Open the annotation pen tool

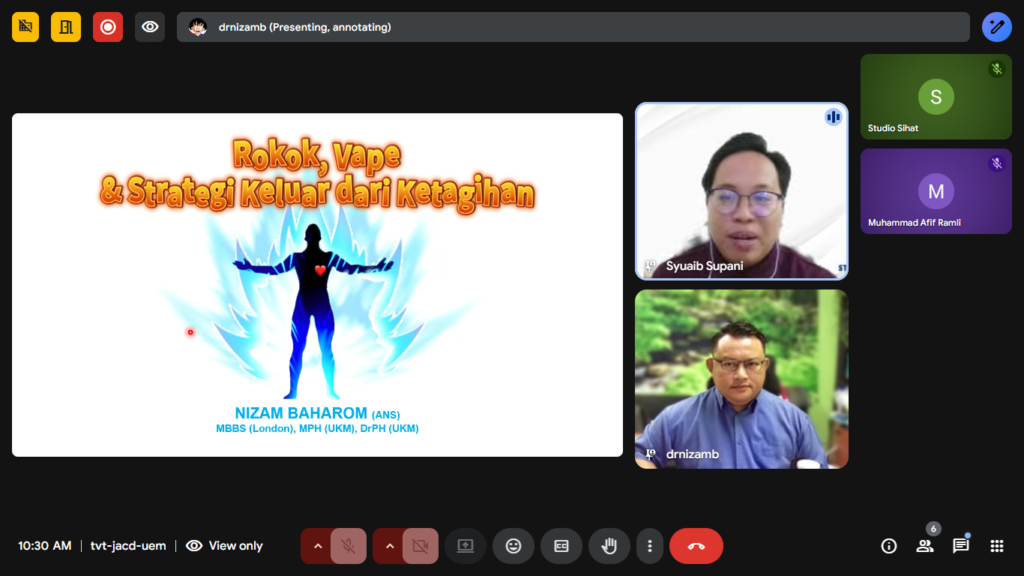tap(996, 27)
